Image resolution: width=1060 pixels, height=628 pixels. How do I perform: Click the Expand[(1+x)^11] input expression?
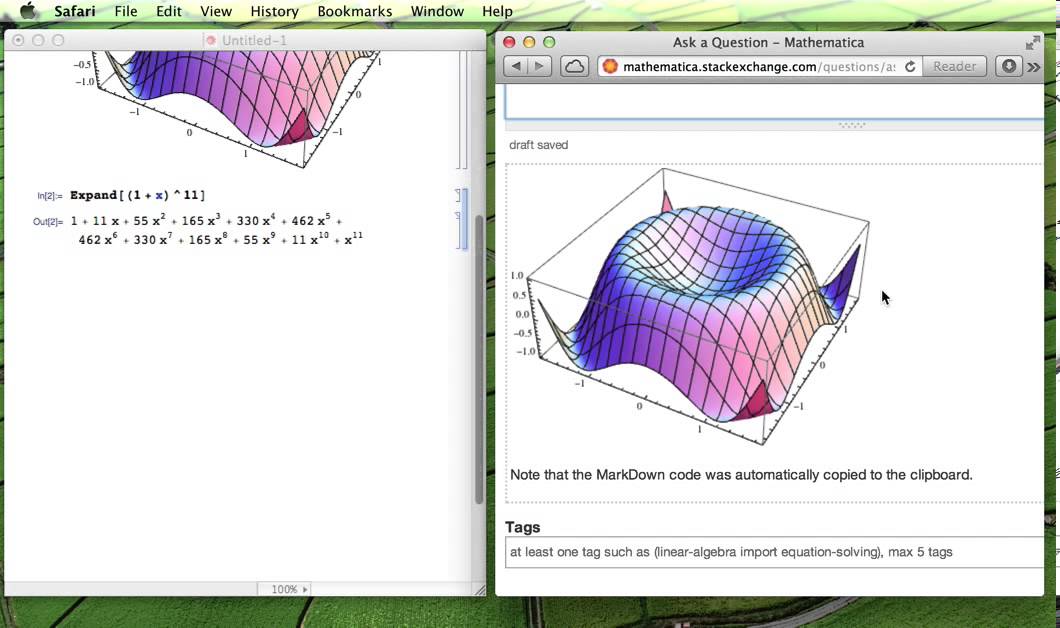[137, 195]
